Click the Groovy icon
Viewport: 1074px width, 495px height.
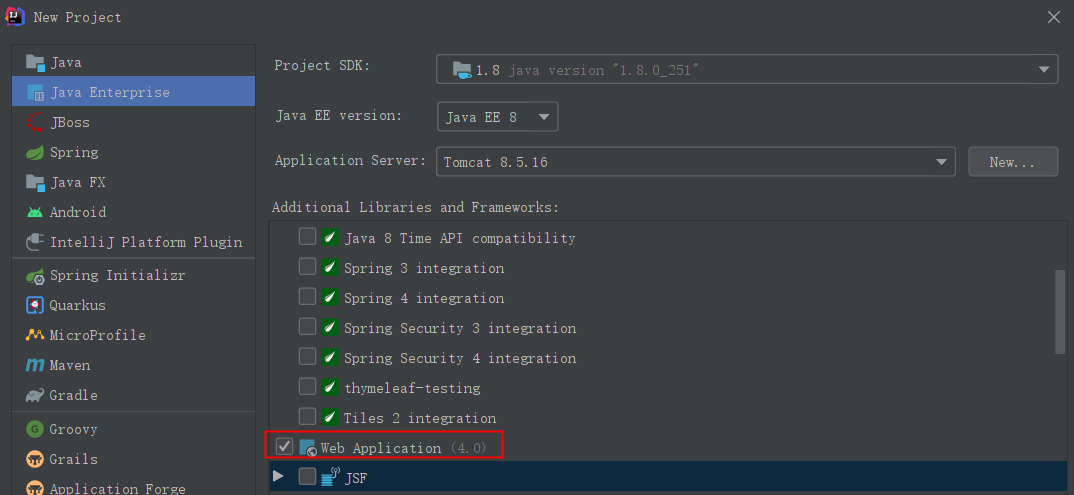coord(35,429)
